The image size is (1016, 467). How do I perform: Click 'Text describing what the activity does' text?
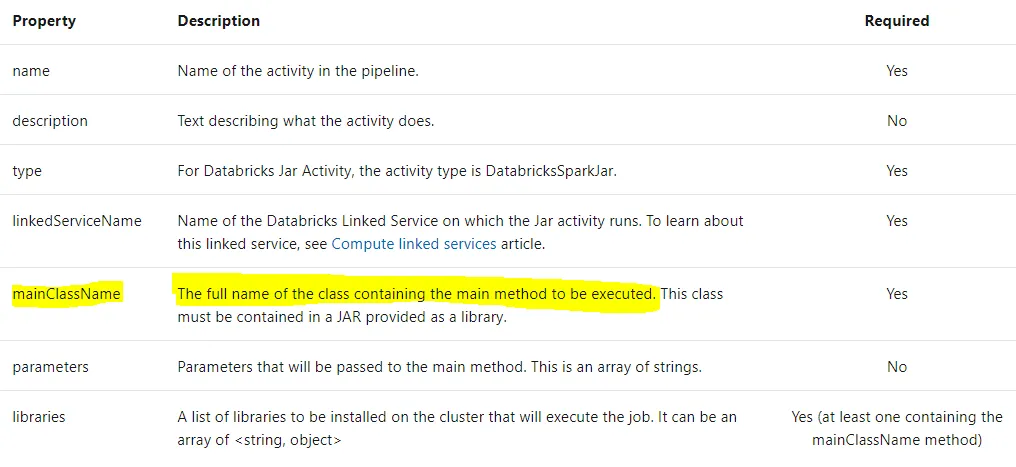coord(305,121)
